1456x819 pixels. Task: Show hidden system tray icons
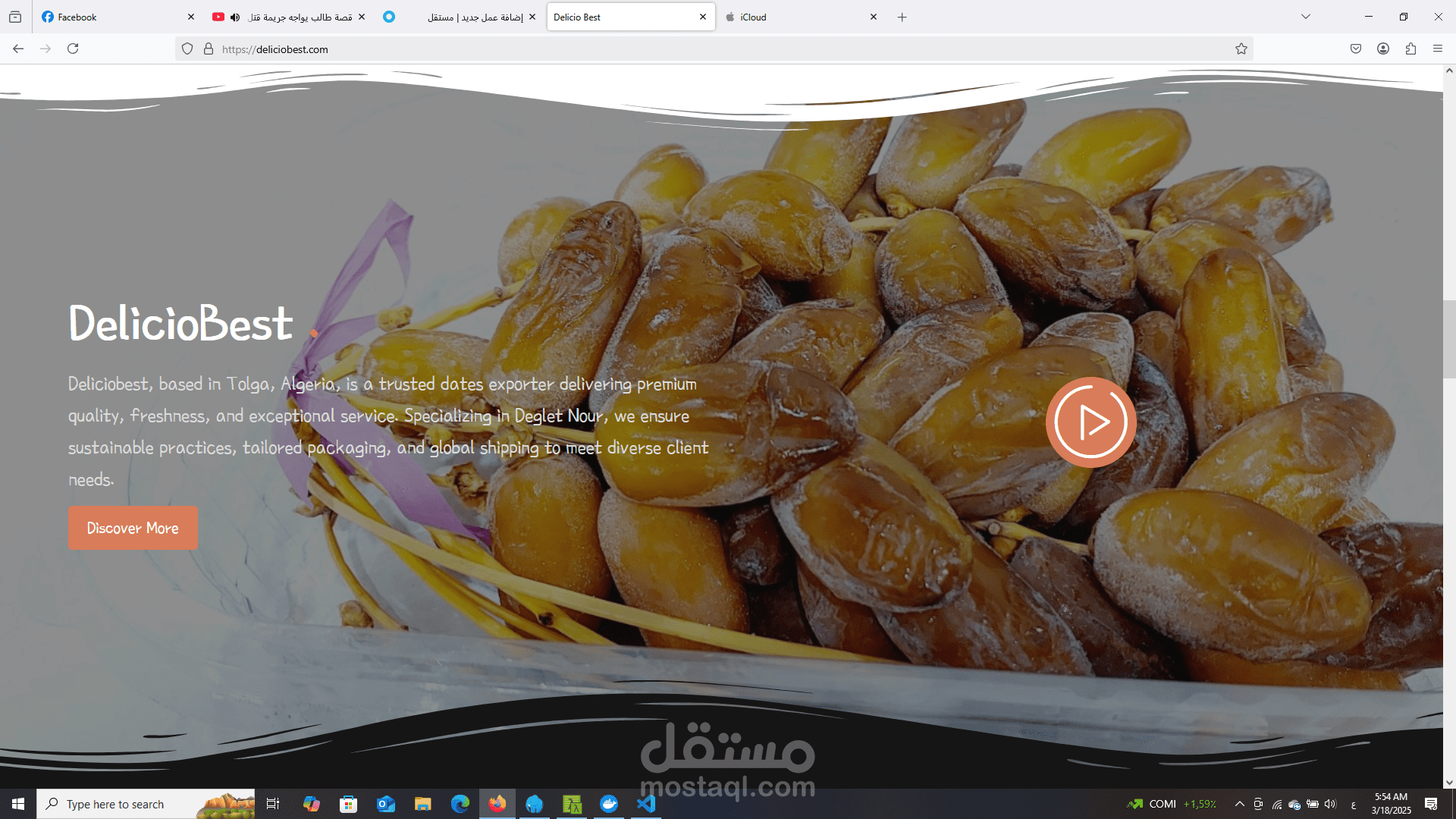1239,804
